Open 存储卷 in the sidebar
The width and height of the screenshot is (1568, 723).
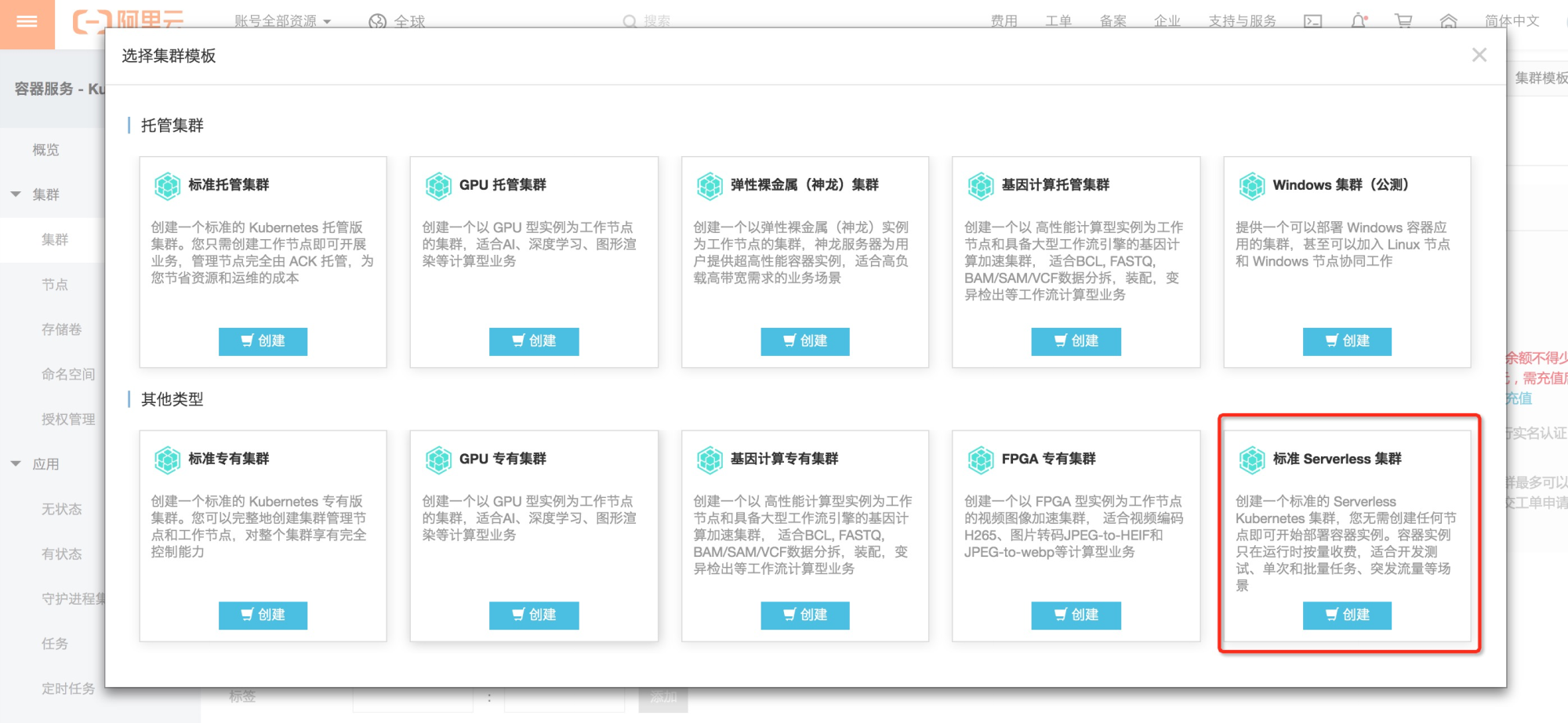(61, 329)
